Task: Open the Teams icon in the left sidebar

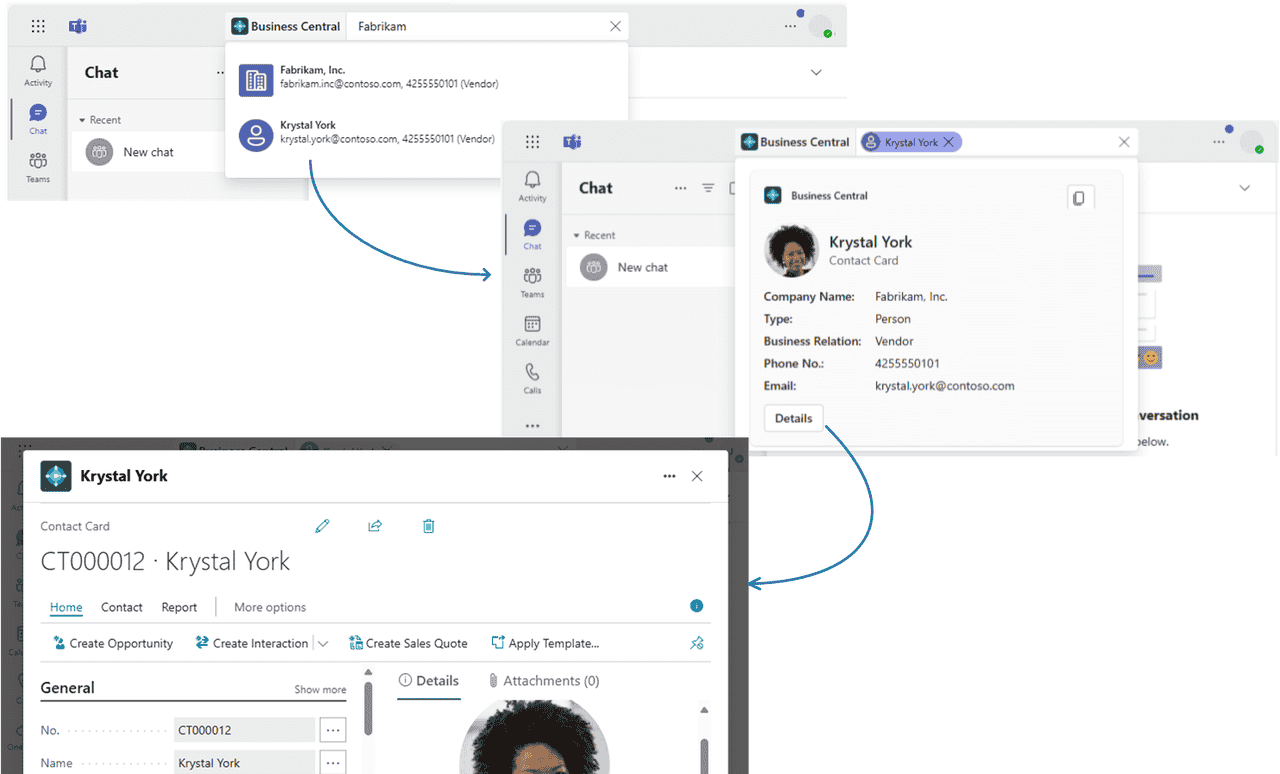Action: [532, 280]
